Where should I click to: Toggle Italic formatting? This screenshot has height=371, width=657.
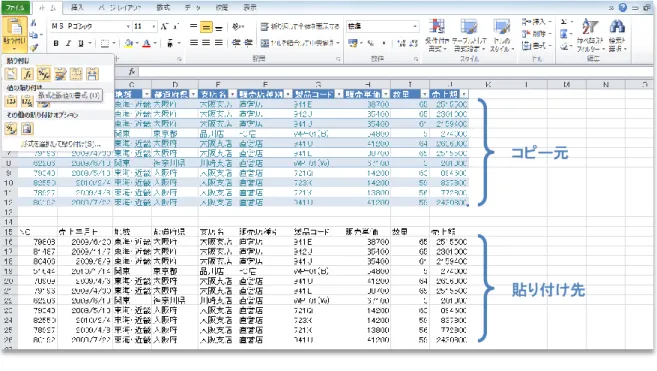(68, 43)
